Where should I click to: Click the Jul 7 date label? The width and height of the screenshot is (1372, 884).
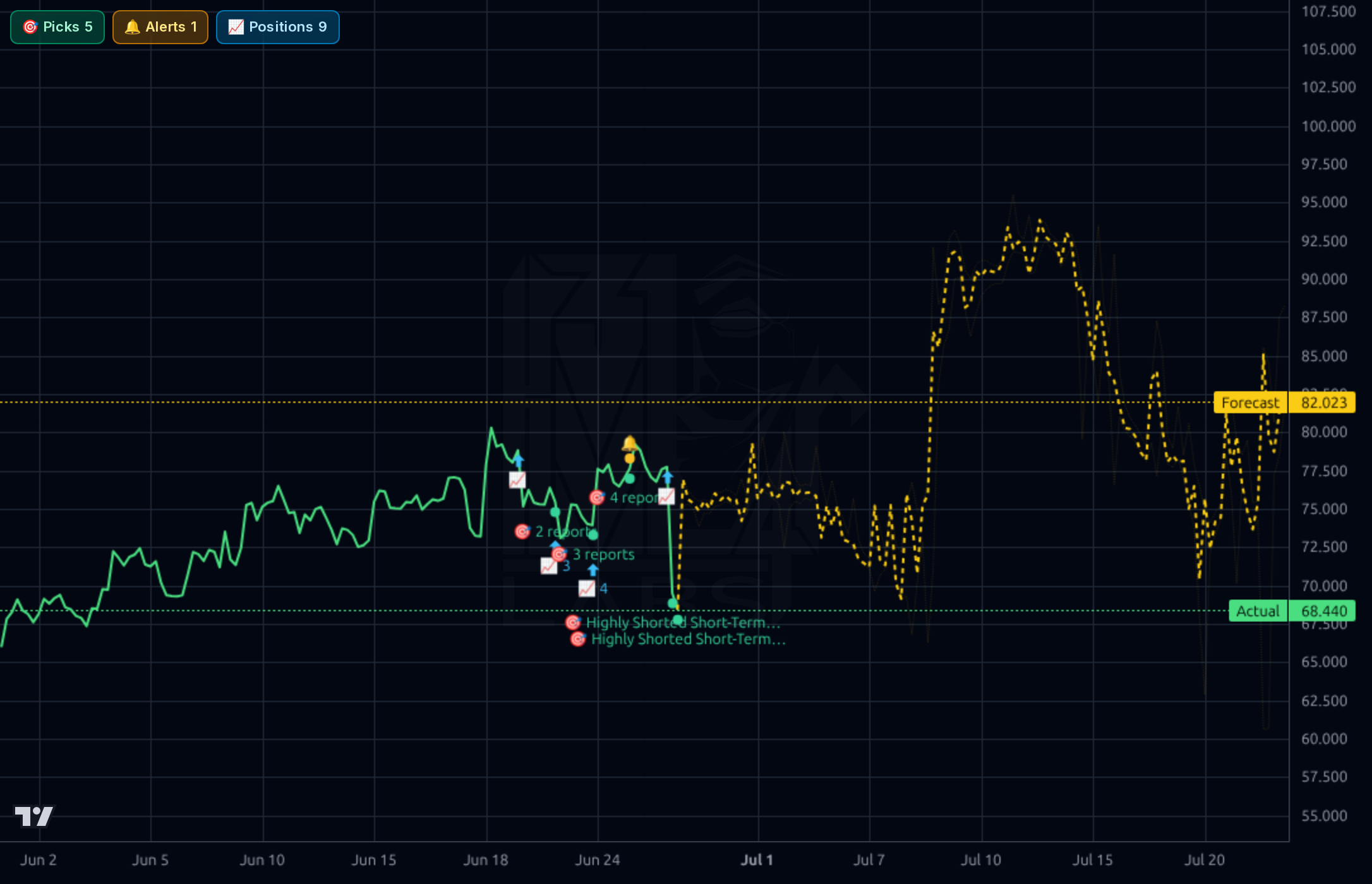point(869,860)
